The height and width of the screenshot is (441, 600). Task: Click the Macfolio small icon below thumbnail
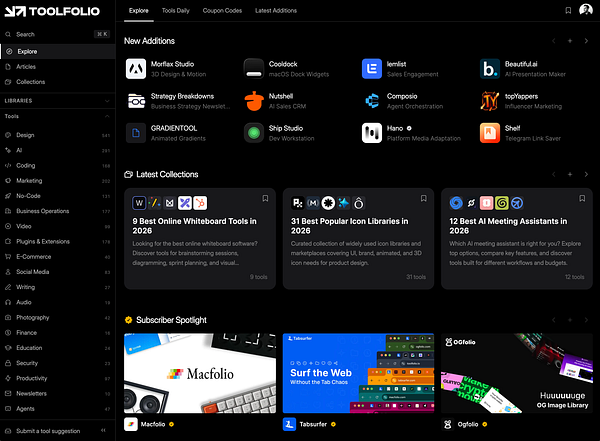pos(131,424)
